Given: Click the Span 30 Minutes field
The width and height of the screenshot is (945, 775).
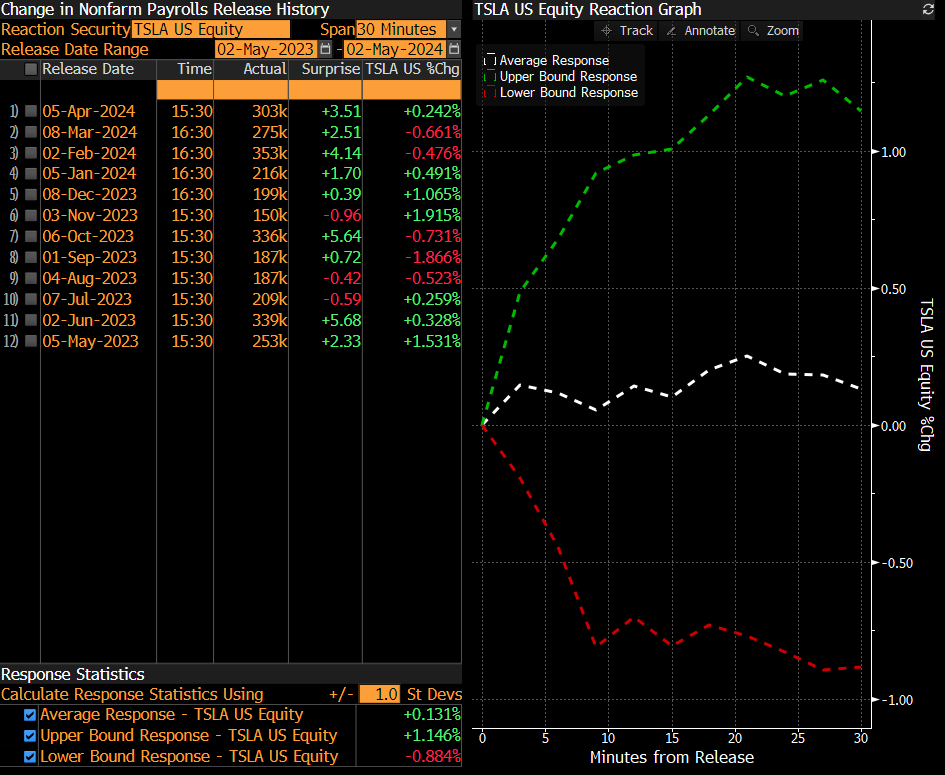Looking at the screenshot, I should [401, 29].
